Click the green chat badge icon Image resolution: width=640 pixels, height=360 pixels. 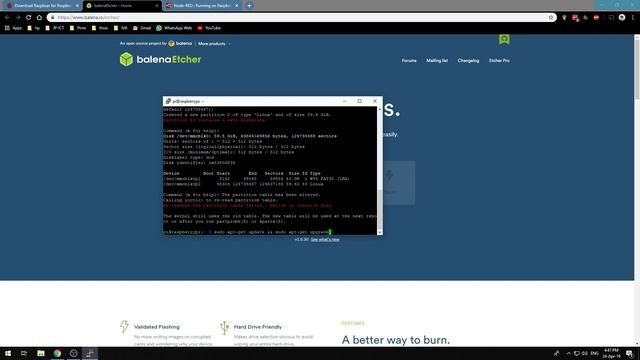point(504,39)
